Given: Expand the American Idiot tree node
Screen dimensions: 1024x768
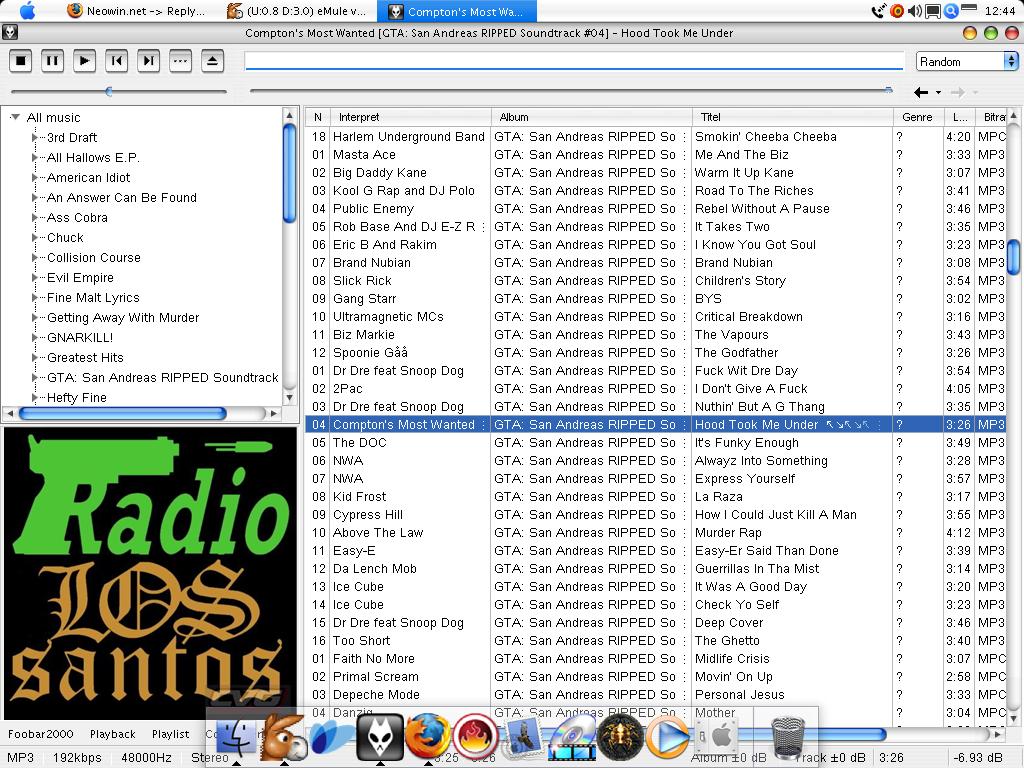Looking at the screenshot, I should point(35,178).
